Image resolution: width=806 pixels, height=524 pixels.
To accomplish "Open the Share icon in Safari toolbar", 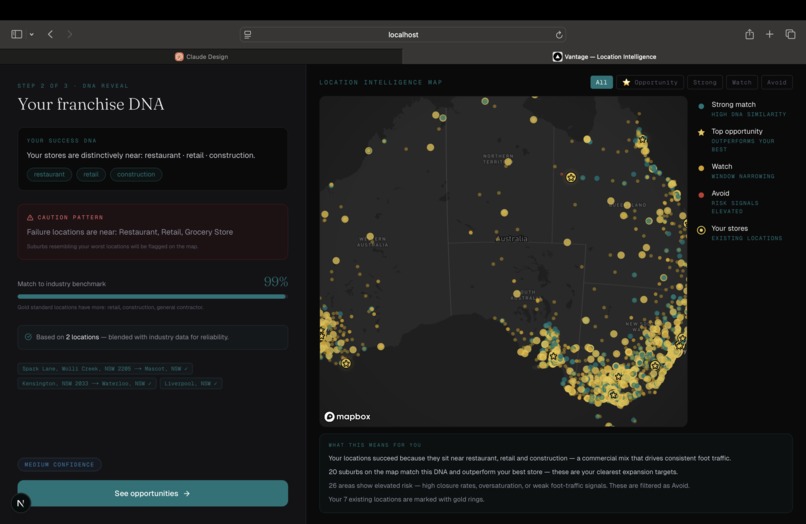I will click(749, 34).
